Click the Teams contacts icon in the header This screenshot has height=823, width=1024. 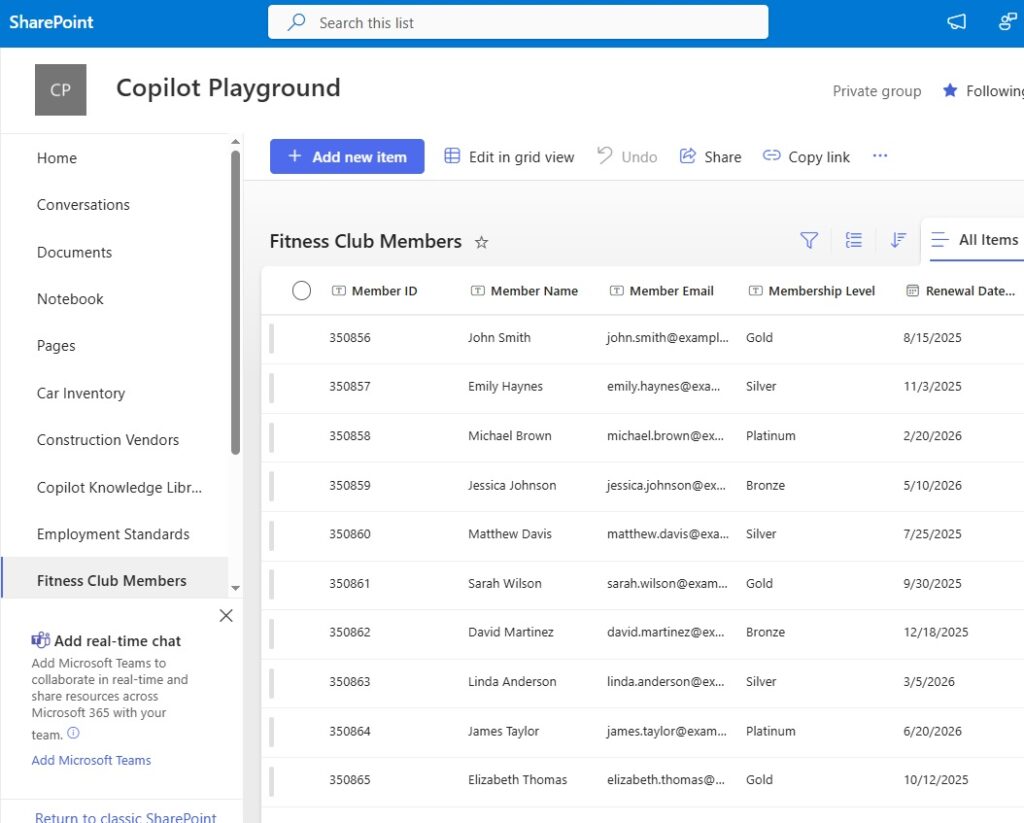(1008, 22)
